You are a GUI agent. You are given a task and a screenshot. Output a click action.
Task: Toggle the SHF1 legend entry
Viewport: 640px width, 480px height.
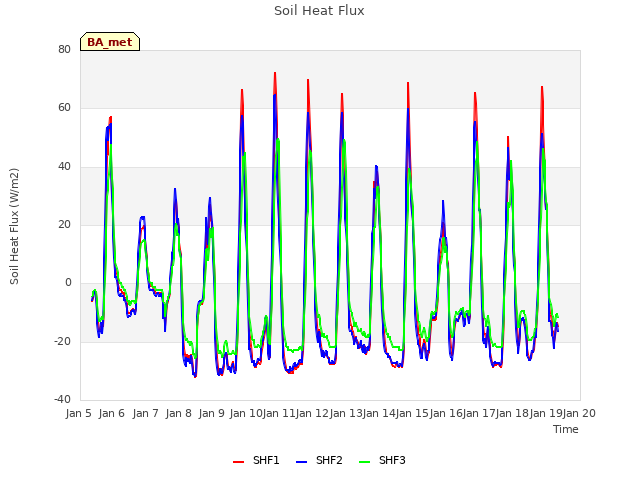256,460
